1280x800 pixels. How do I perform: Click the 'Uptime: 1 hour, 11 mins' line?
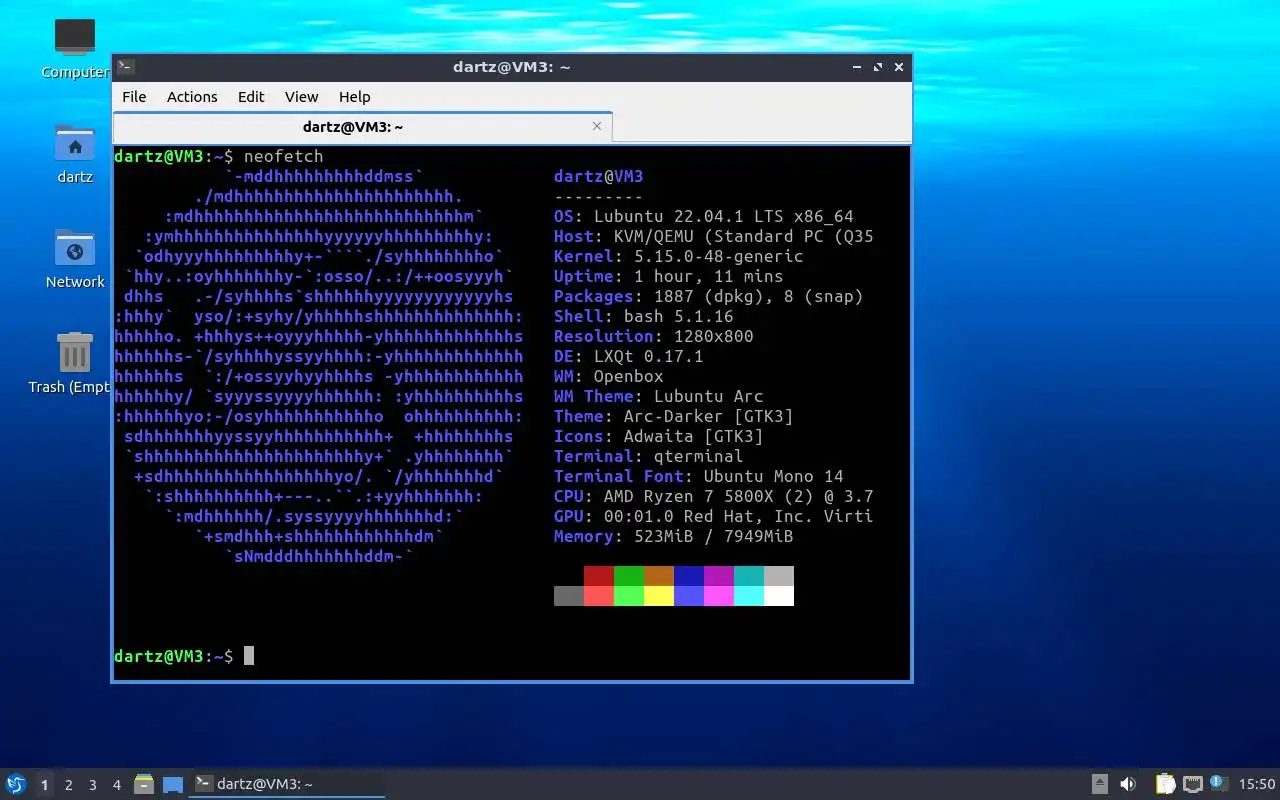[x=669, y=276]
